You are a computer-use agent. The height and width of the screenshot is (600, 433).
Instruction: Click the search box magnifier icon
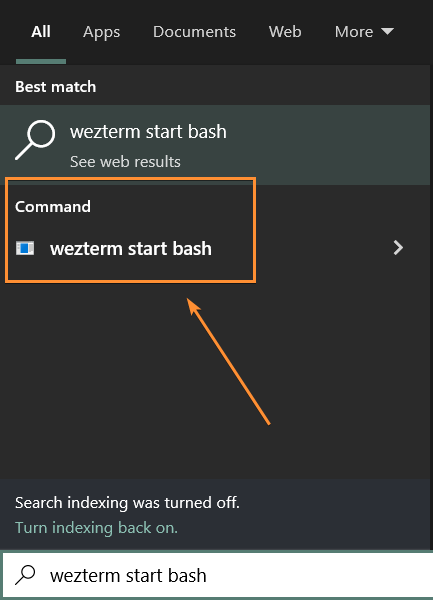pyautogui.click(x=25, y=575)
